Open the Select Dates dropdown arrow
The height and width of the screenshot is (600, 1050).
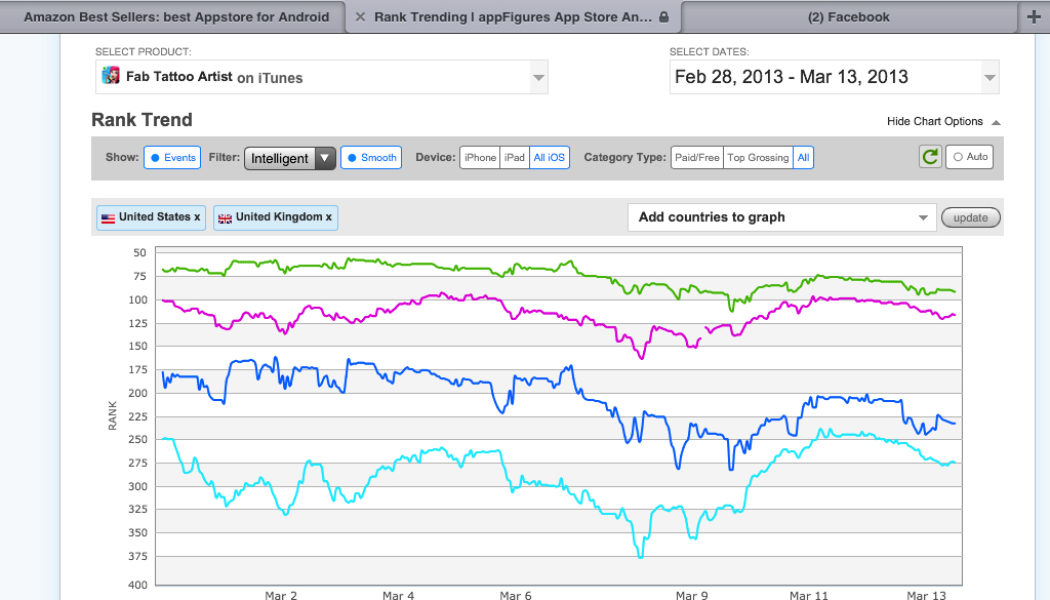[989, 78]
